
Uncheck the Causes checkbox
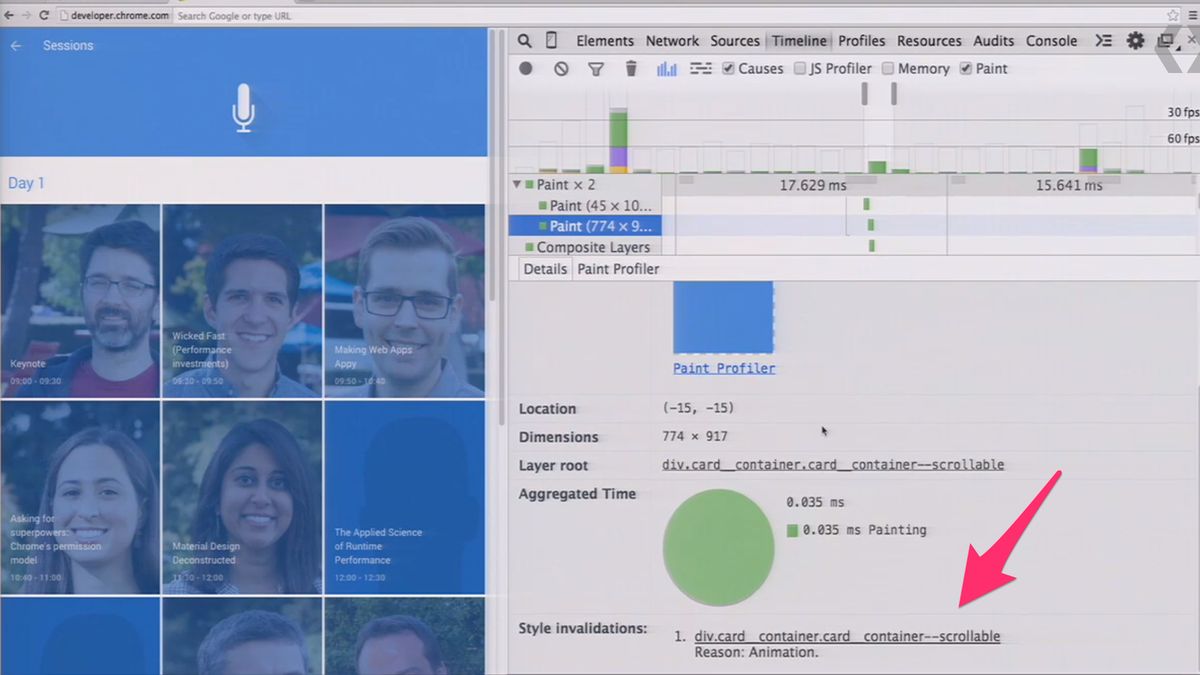(729, 69)
